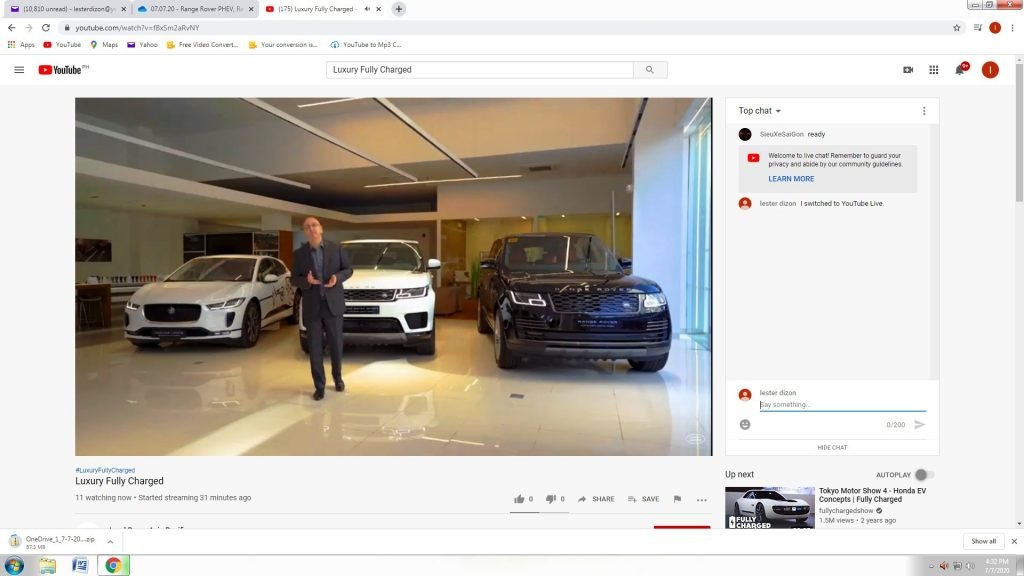Open the Create video camera icon

(908, 70)
